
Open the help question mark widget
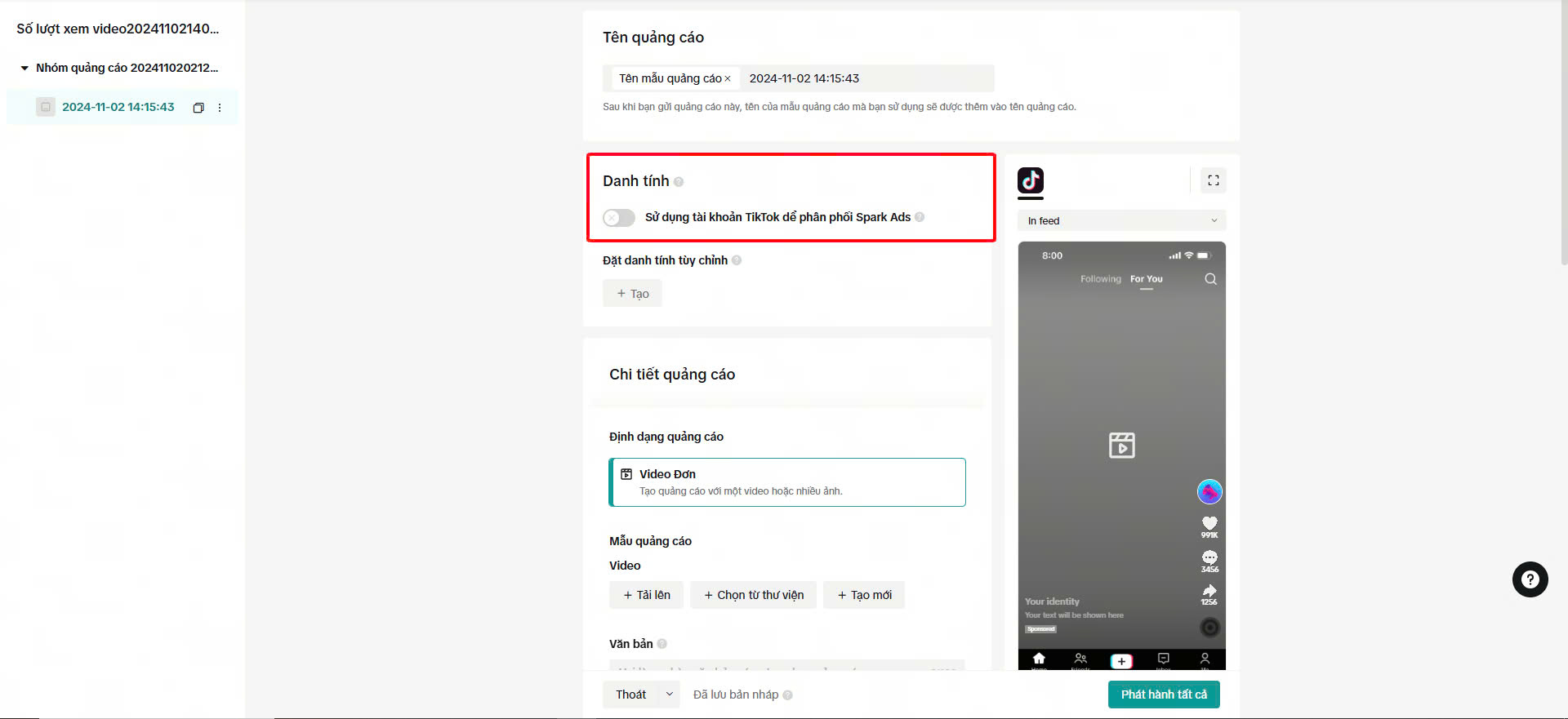tap(1530, 579)
